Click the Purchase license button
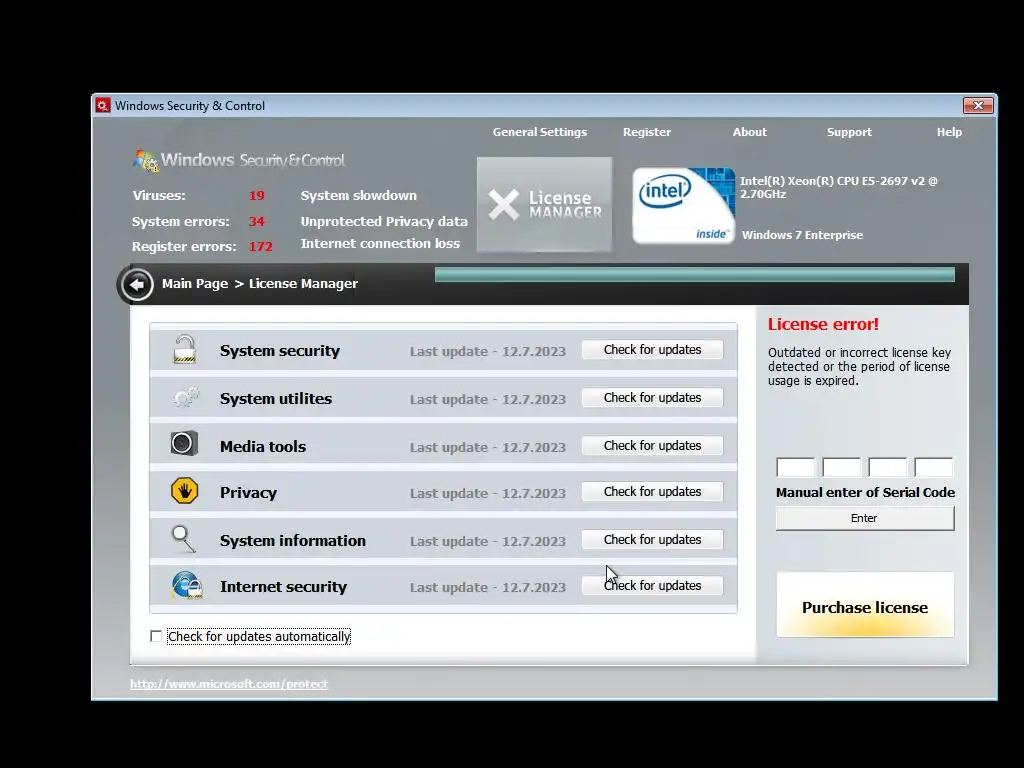 pos(865,607)
